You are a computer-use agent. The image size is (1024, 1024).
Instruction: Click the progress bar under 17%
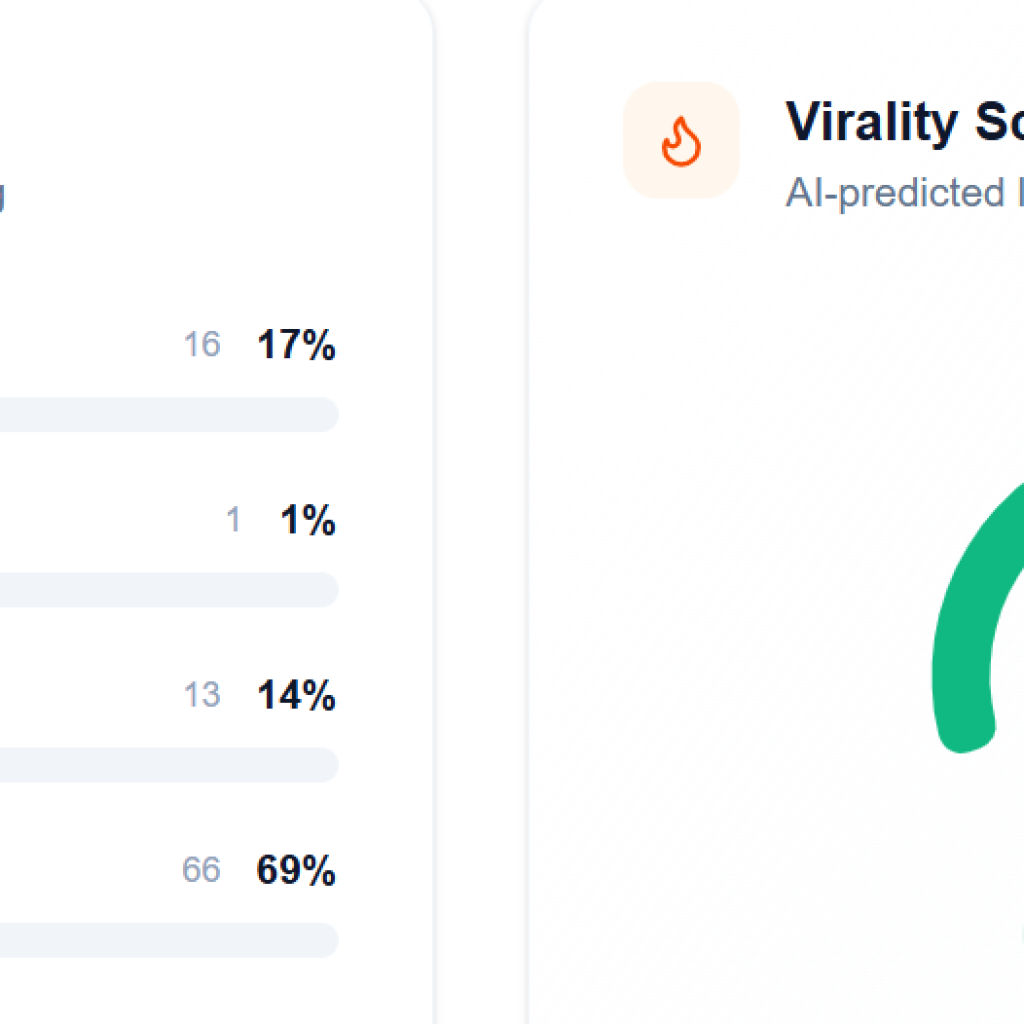tap(169, 414)
